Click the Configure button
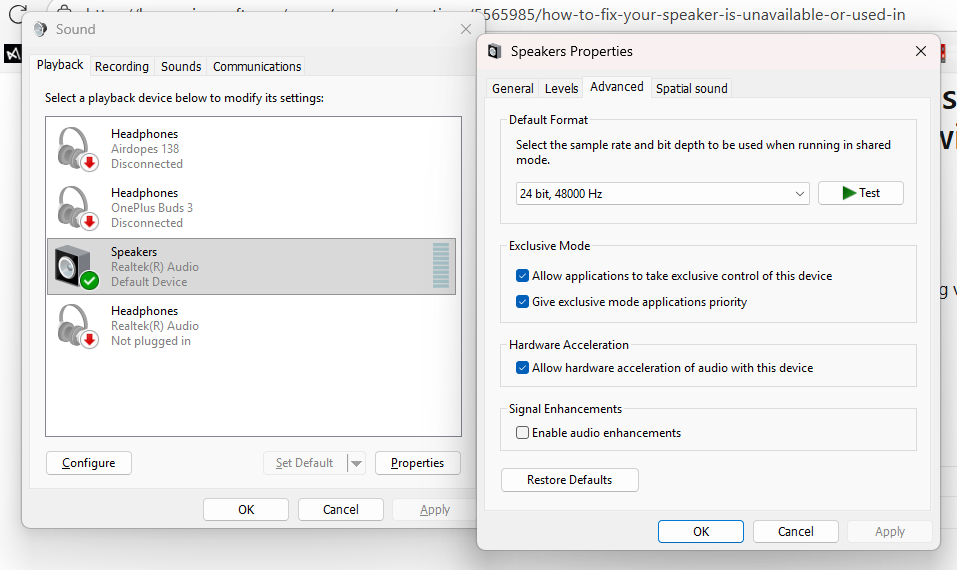The height and width of the screenshot is (570, 957). (x=88, y=463)
